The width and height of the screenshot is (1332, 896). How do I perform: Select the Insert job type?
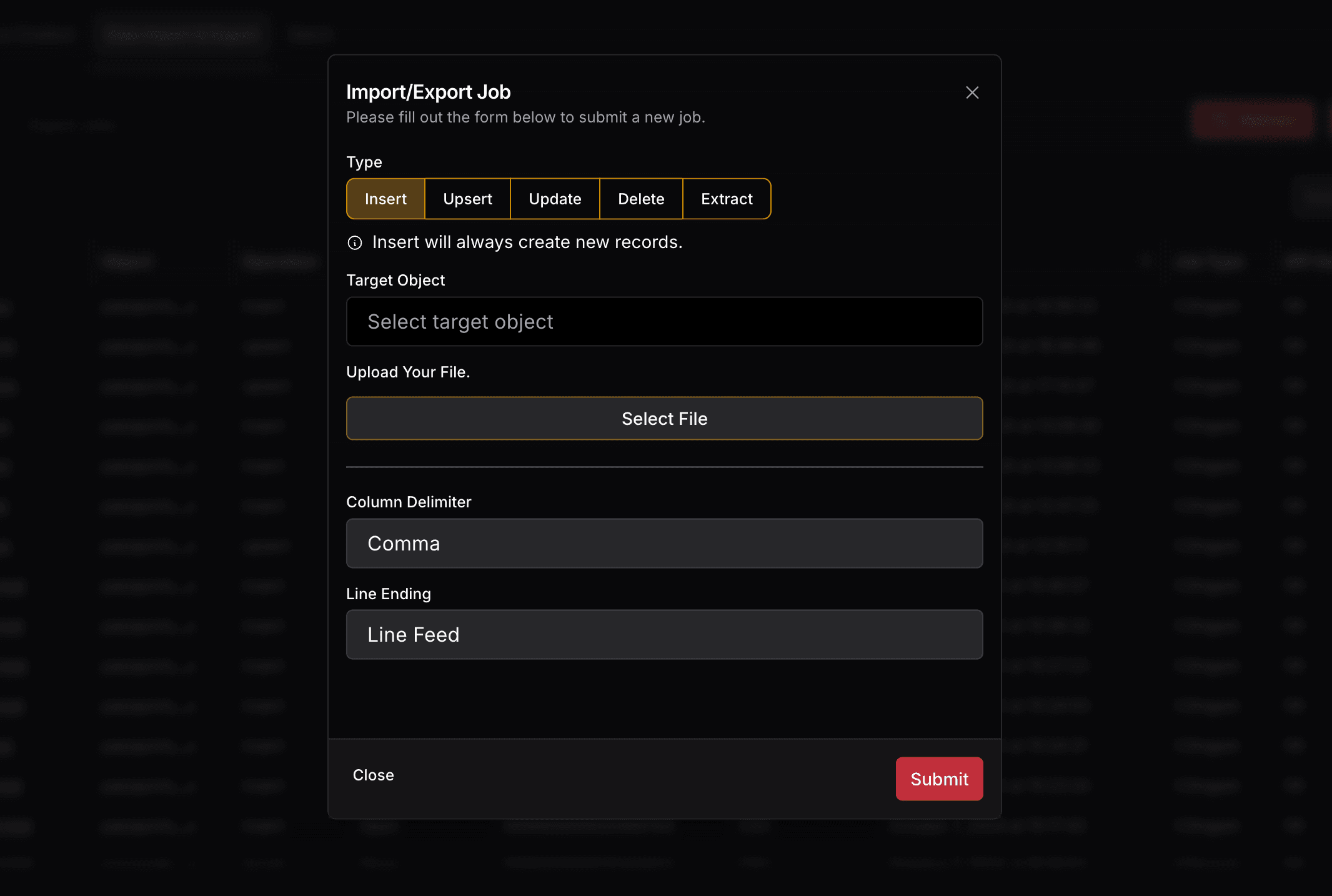(385, 199)
